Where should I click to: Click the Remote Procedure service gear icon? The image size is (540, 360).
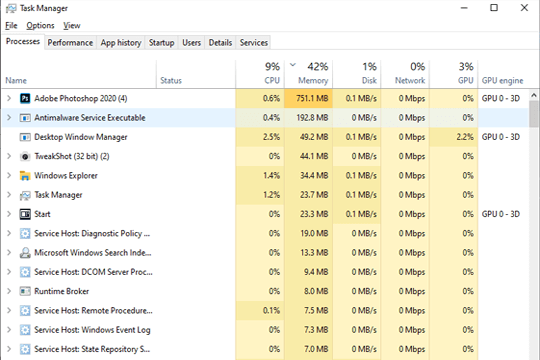coord(25,311)
